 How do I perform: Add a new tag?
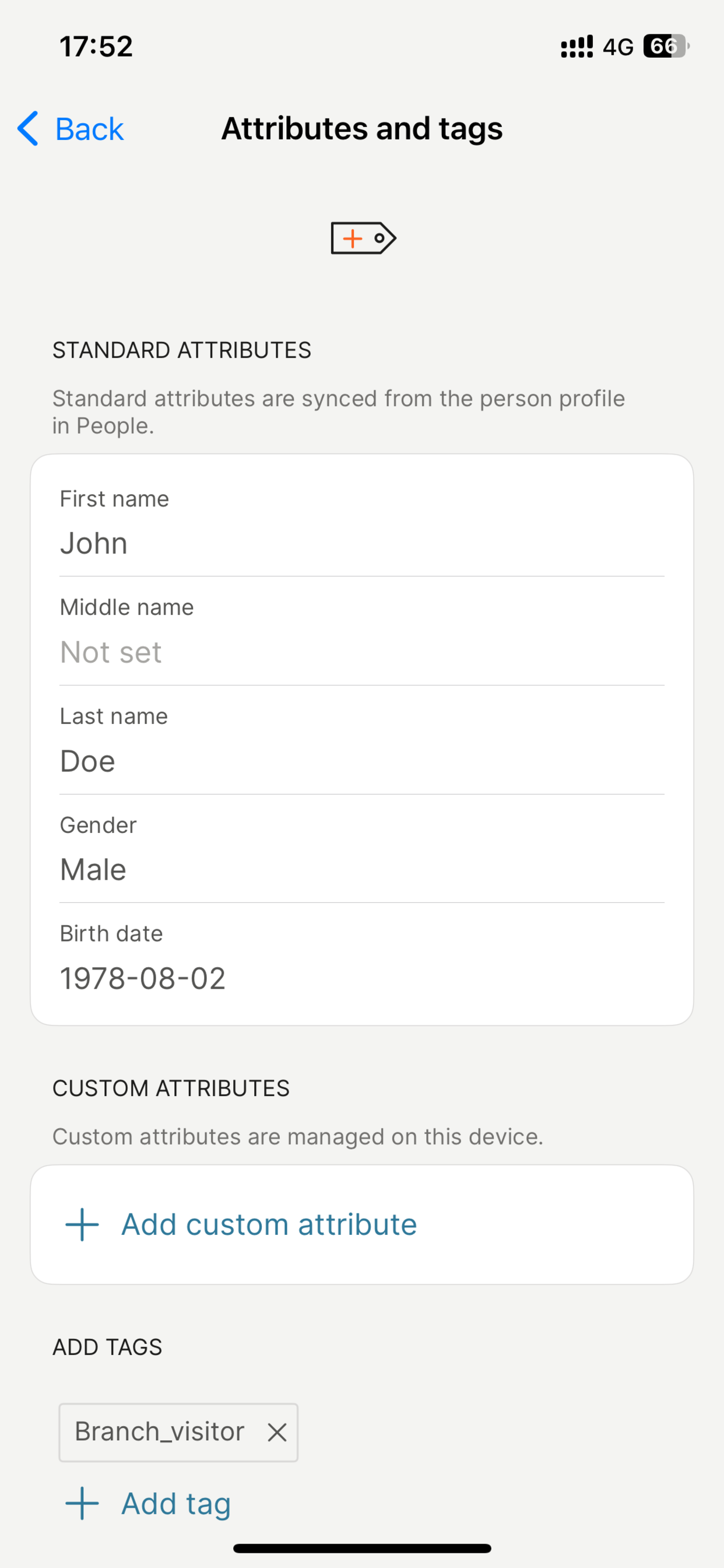point(149,1503)
